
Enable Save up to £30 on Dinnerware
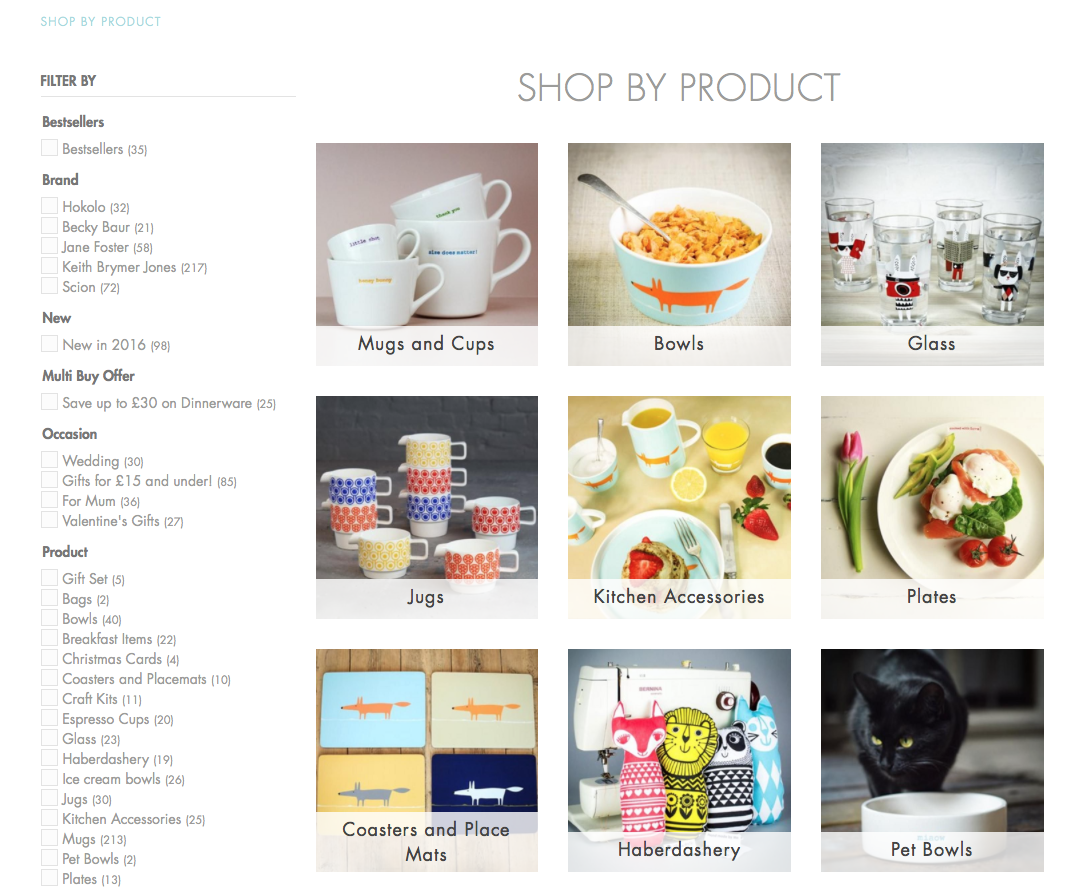coord(49,401)
